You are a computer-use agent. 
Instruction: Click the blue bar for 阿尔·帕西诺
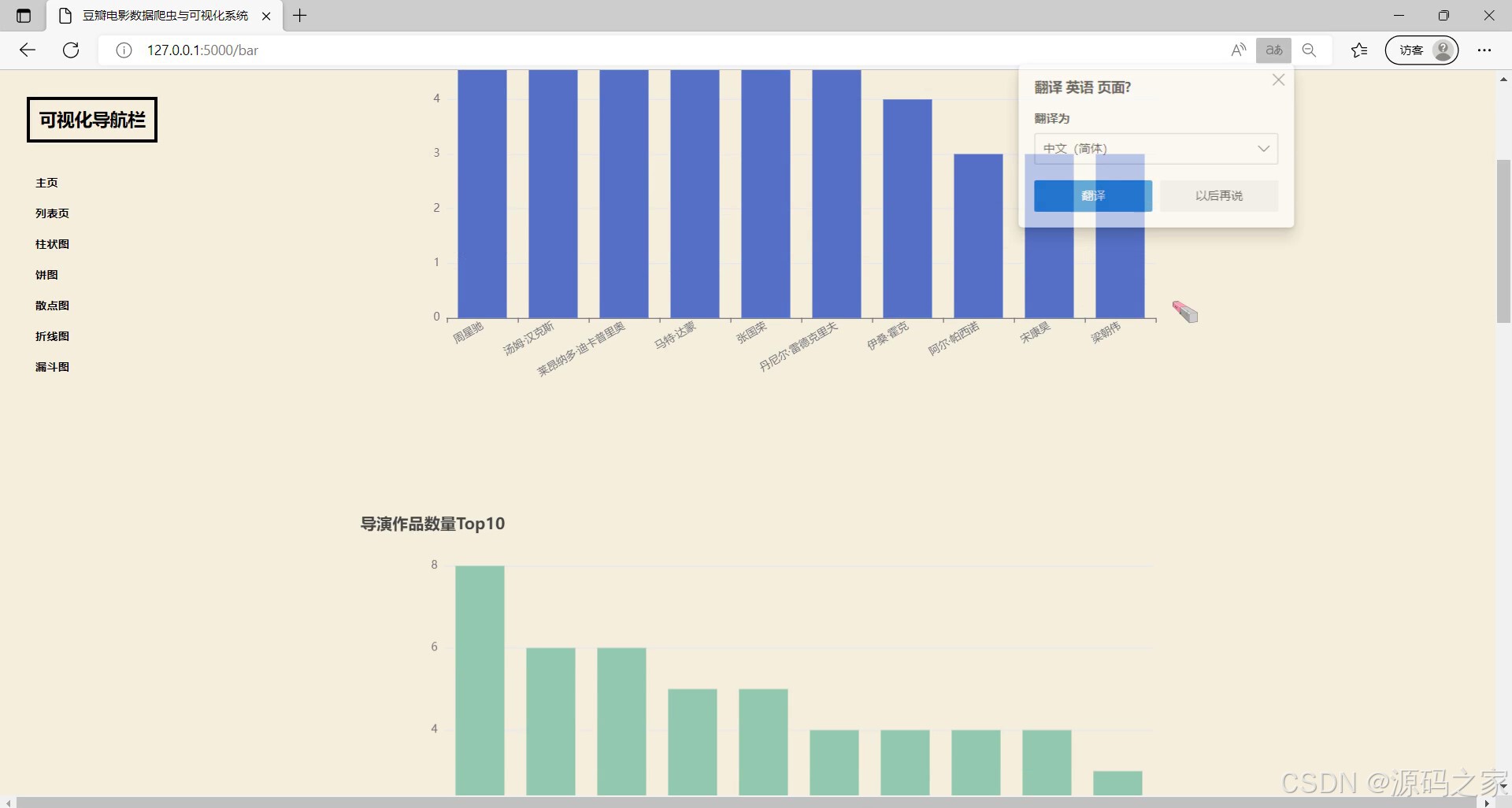978,236
